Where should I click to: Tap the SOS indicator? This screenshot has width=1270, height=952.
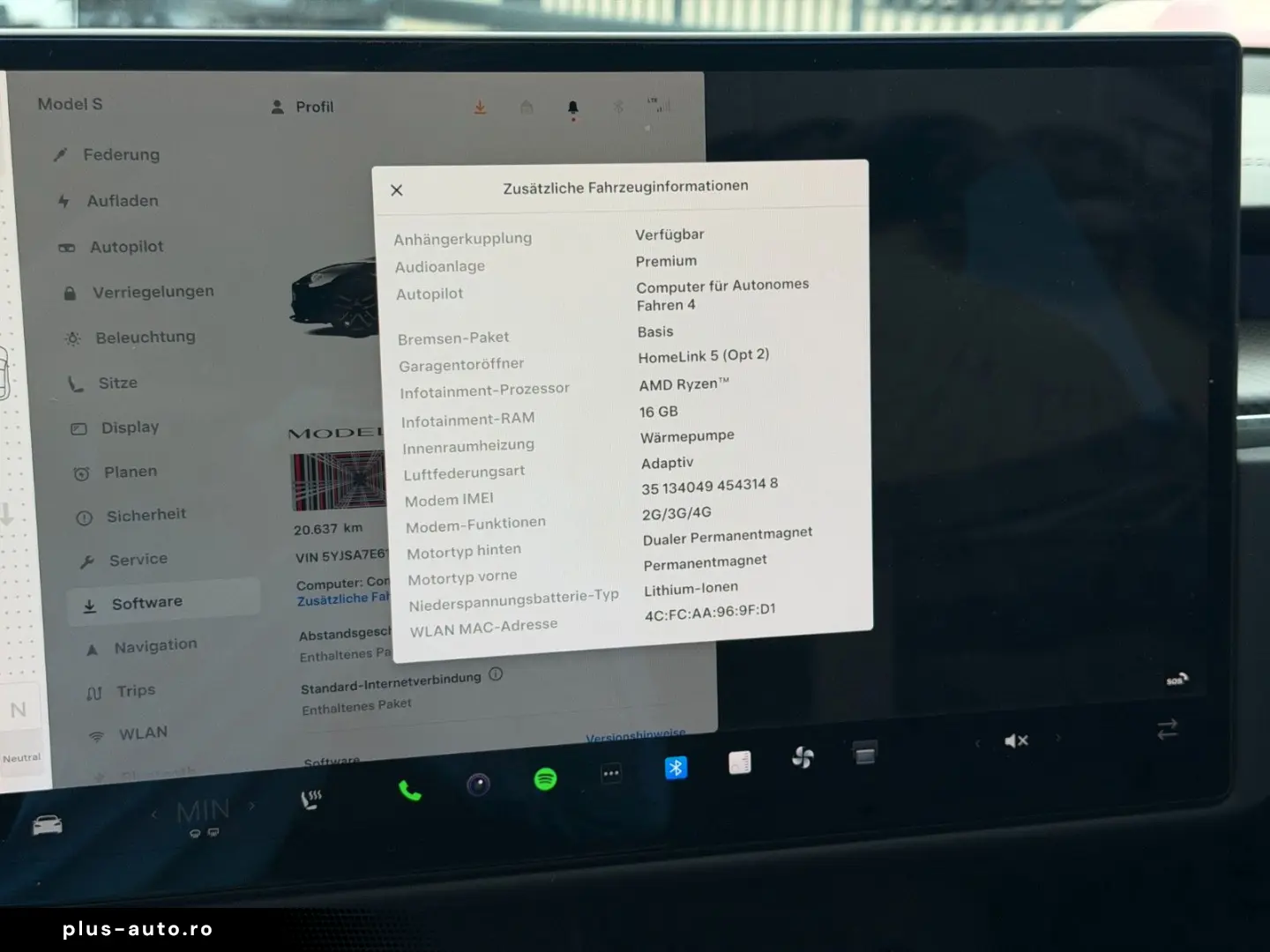pyautogui.click(x=1177, y=680)
